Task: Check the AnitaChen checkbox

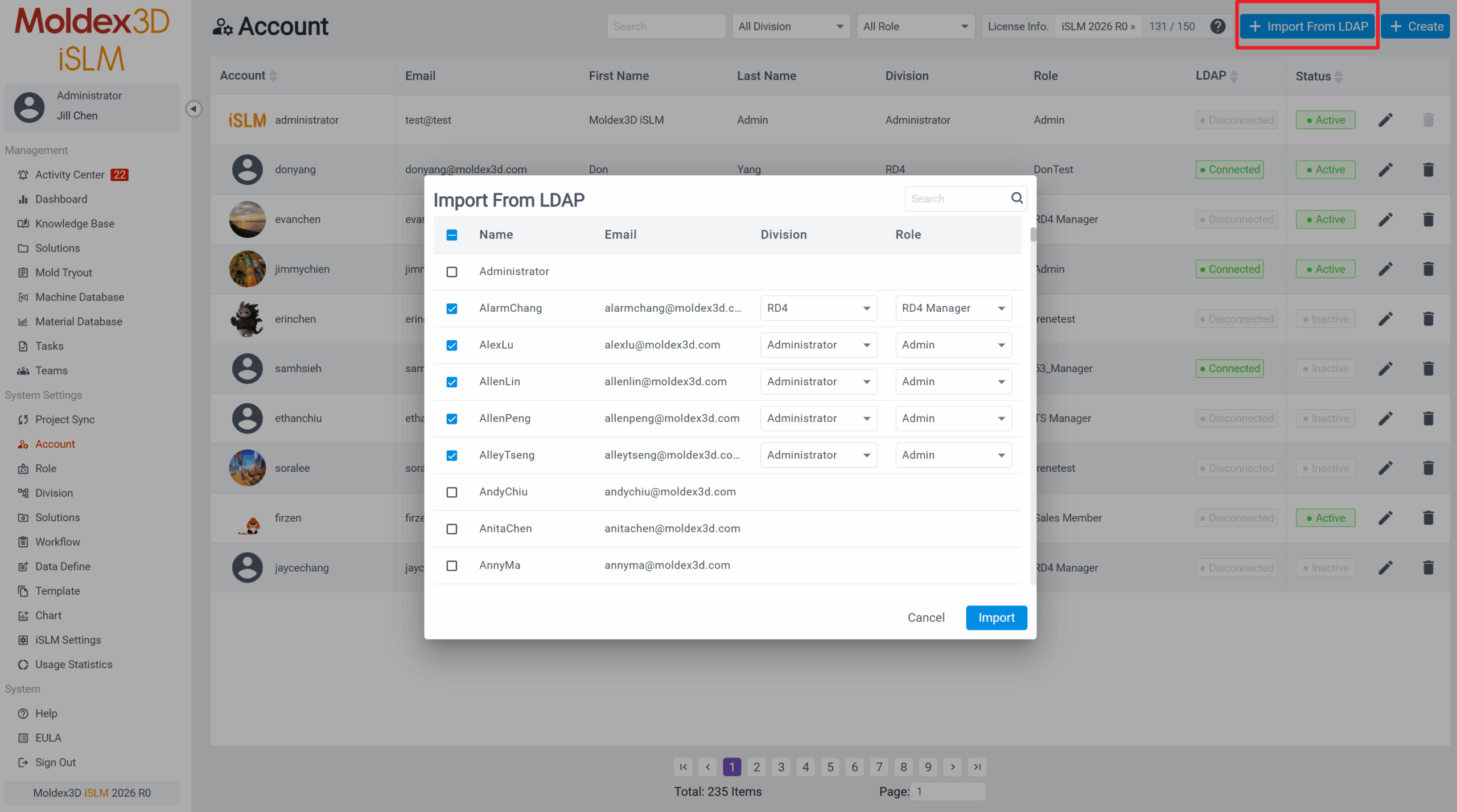Action: [451, 529]
